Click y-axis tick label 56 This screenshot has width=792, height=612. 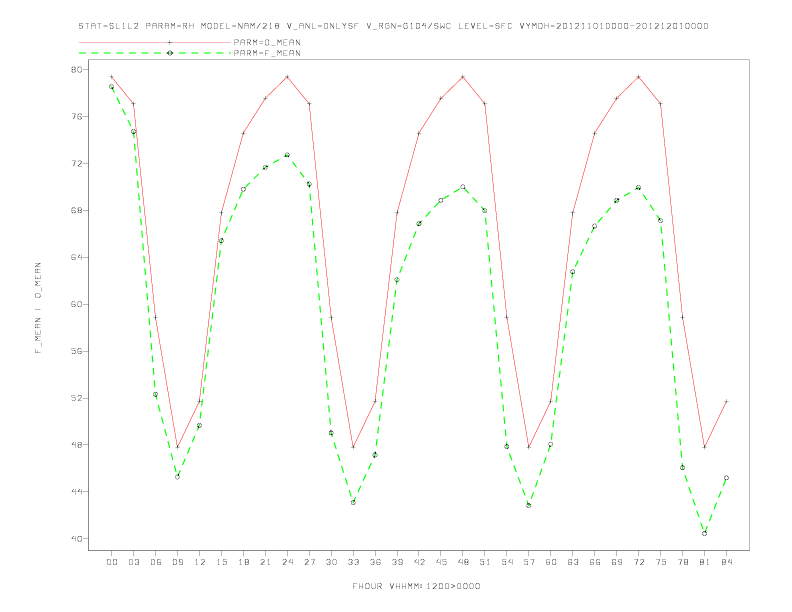pyautogui.click(x=76, y=351)
